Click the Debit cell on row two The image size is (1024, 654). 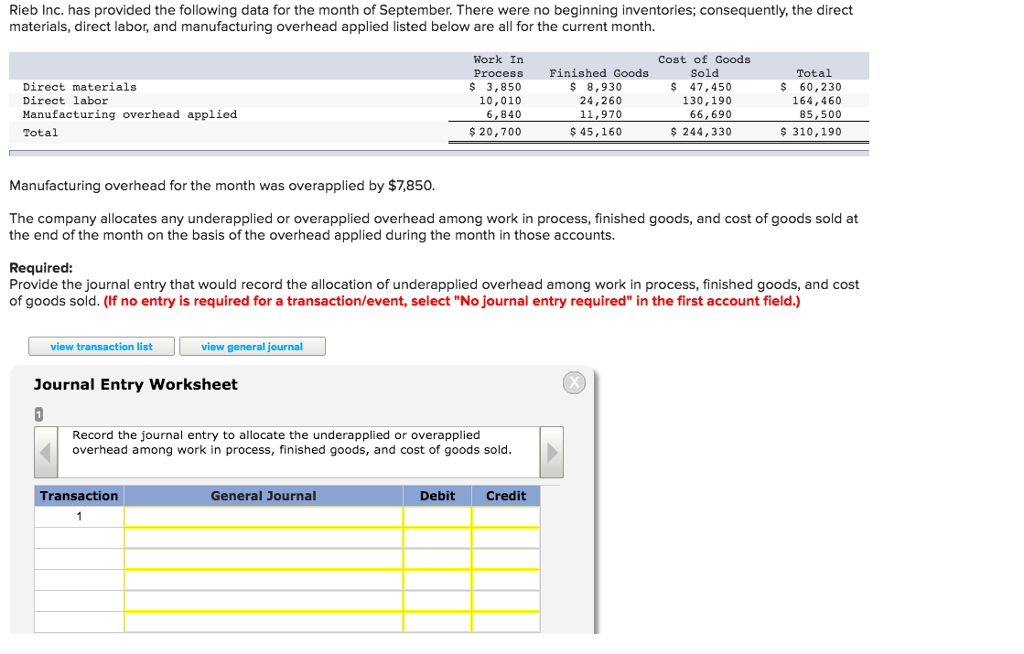(x=437, y=536)
